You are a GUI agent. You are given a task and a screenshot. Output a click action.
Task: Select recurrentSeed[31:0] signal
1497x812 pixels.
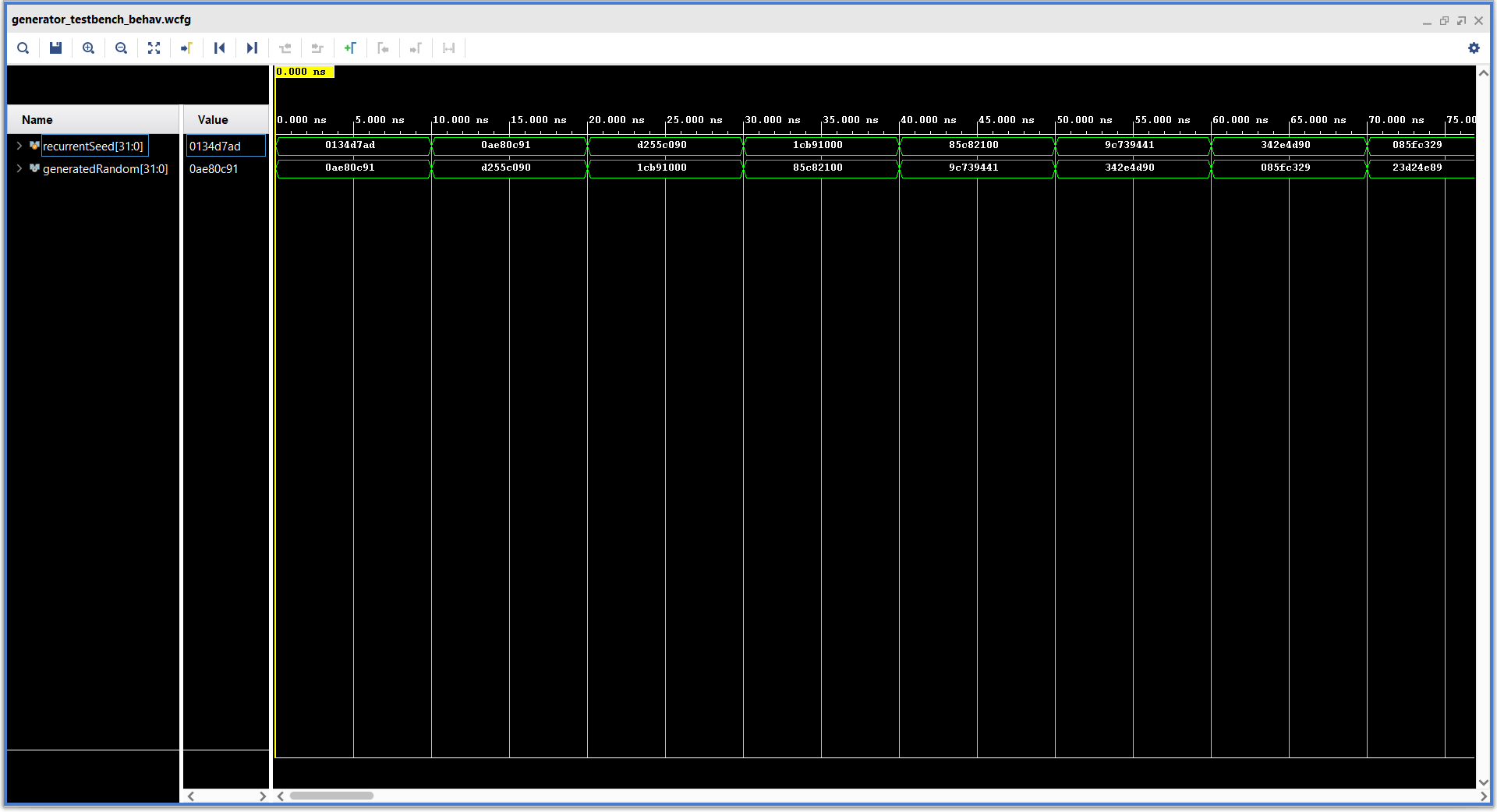[93, 146]
